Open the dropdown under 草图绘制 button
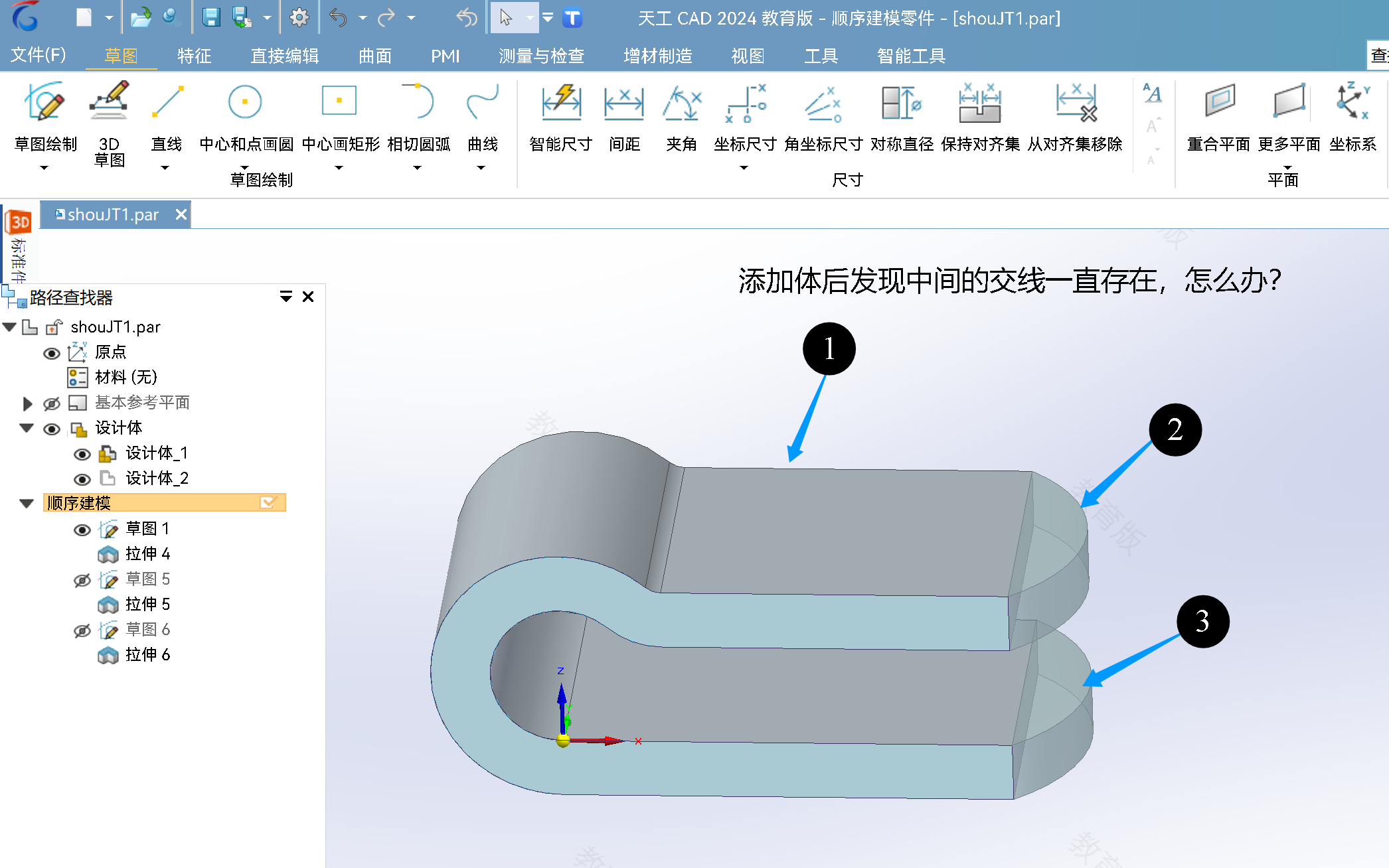Image resolution: width=1389 pixels, height=868 pixels. coord(44,168)
